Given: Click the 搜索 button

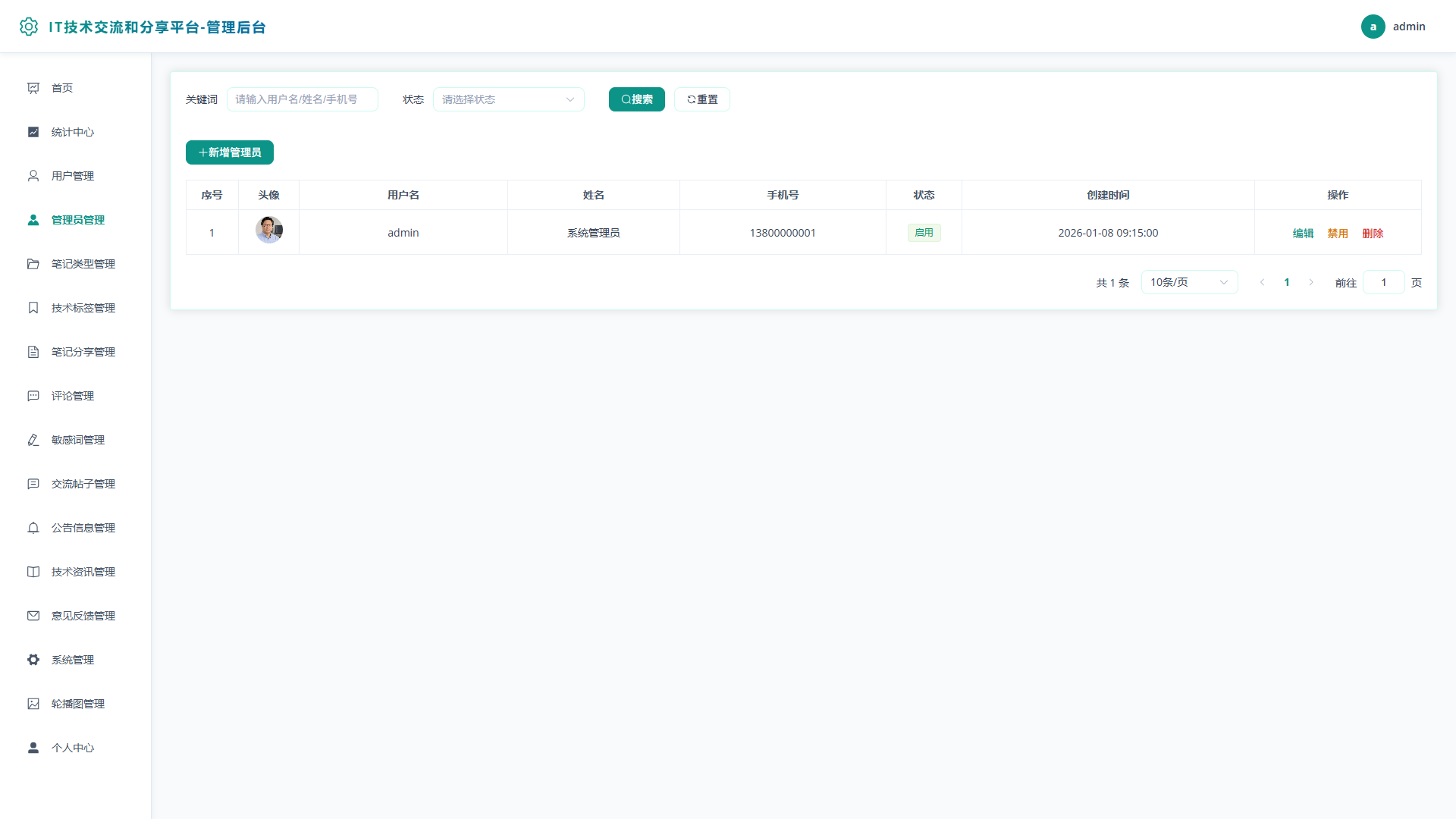Looking at the screenshot, I should click(x=637, y=99).
